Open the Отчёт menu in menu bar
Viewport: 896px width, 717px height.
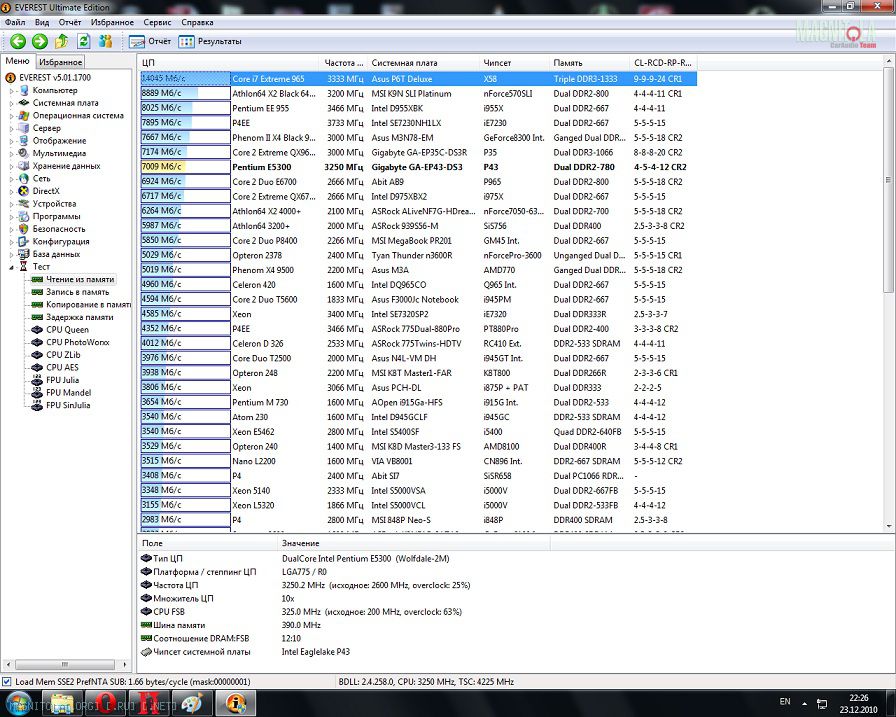coord(70,22)
